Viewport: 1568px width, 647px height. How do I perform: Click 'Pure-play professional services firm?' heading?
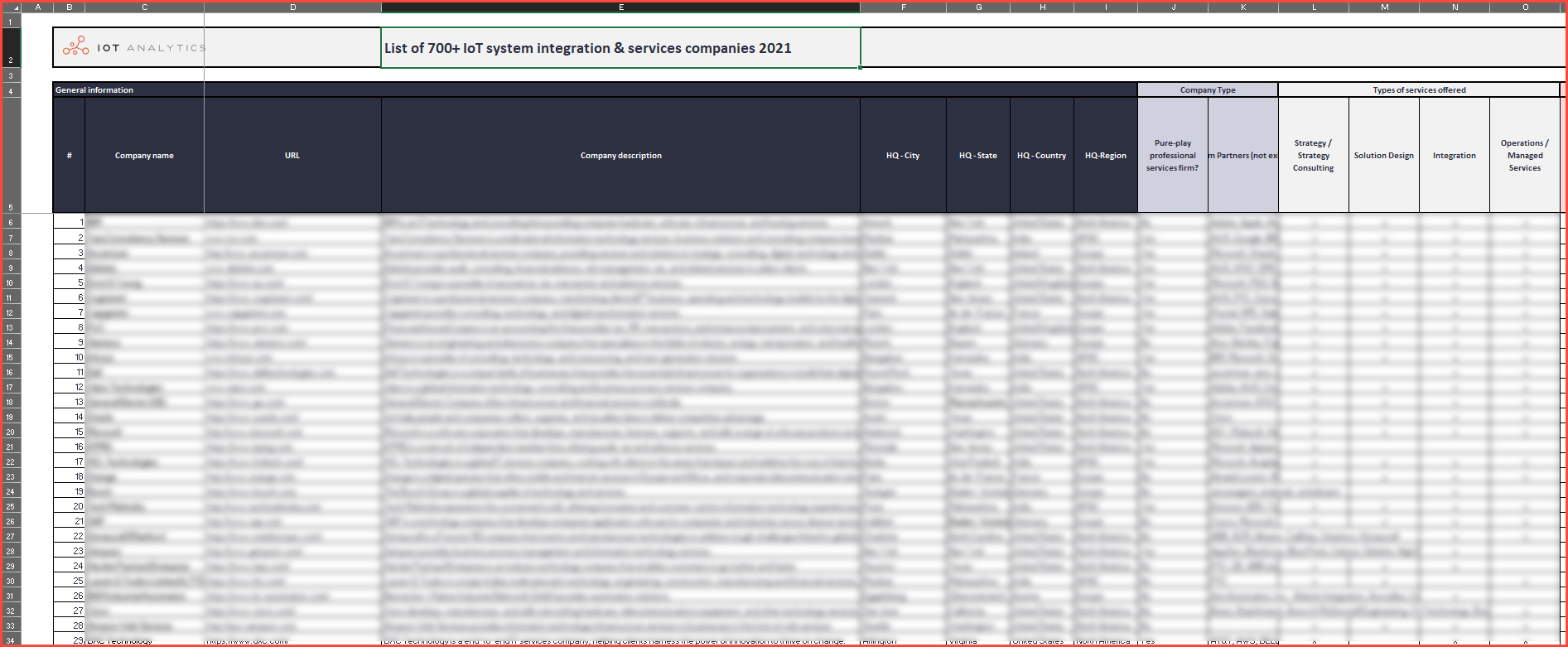[1173, 155]
